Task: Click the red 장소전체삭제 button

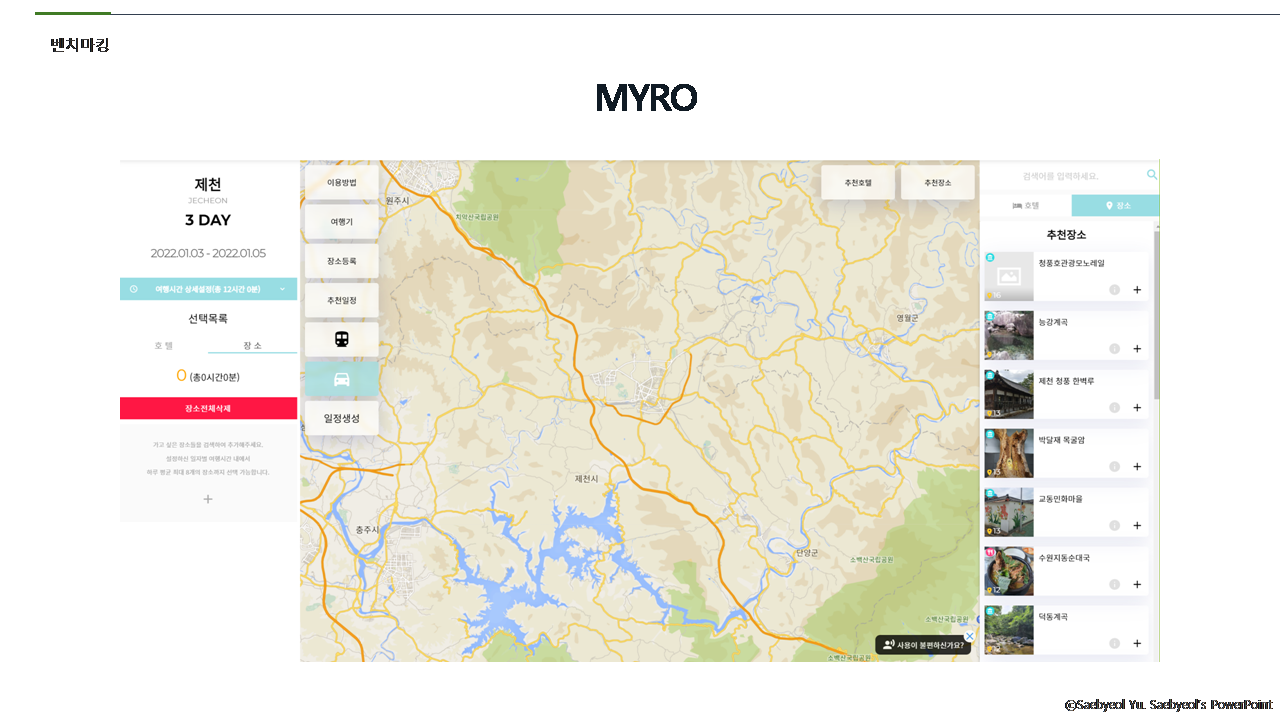Action: (208, 408)
